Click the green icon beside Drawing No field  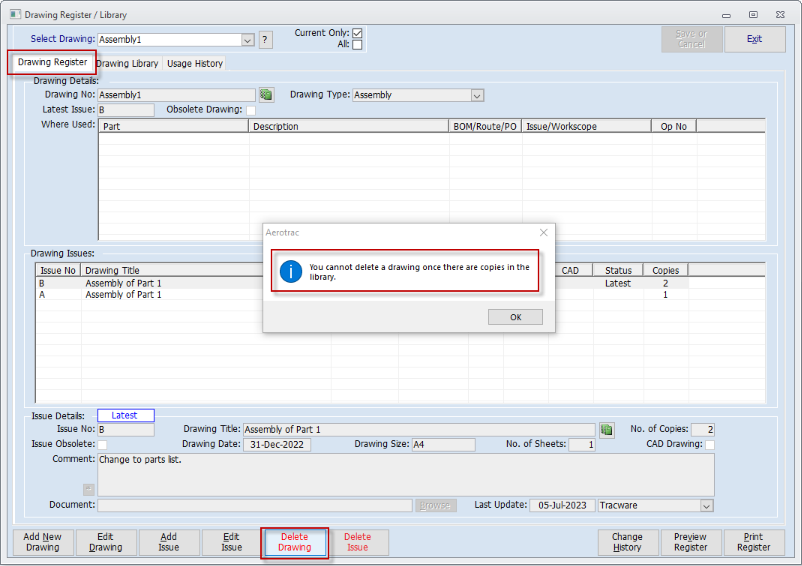(266, 95)
